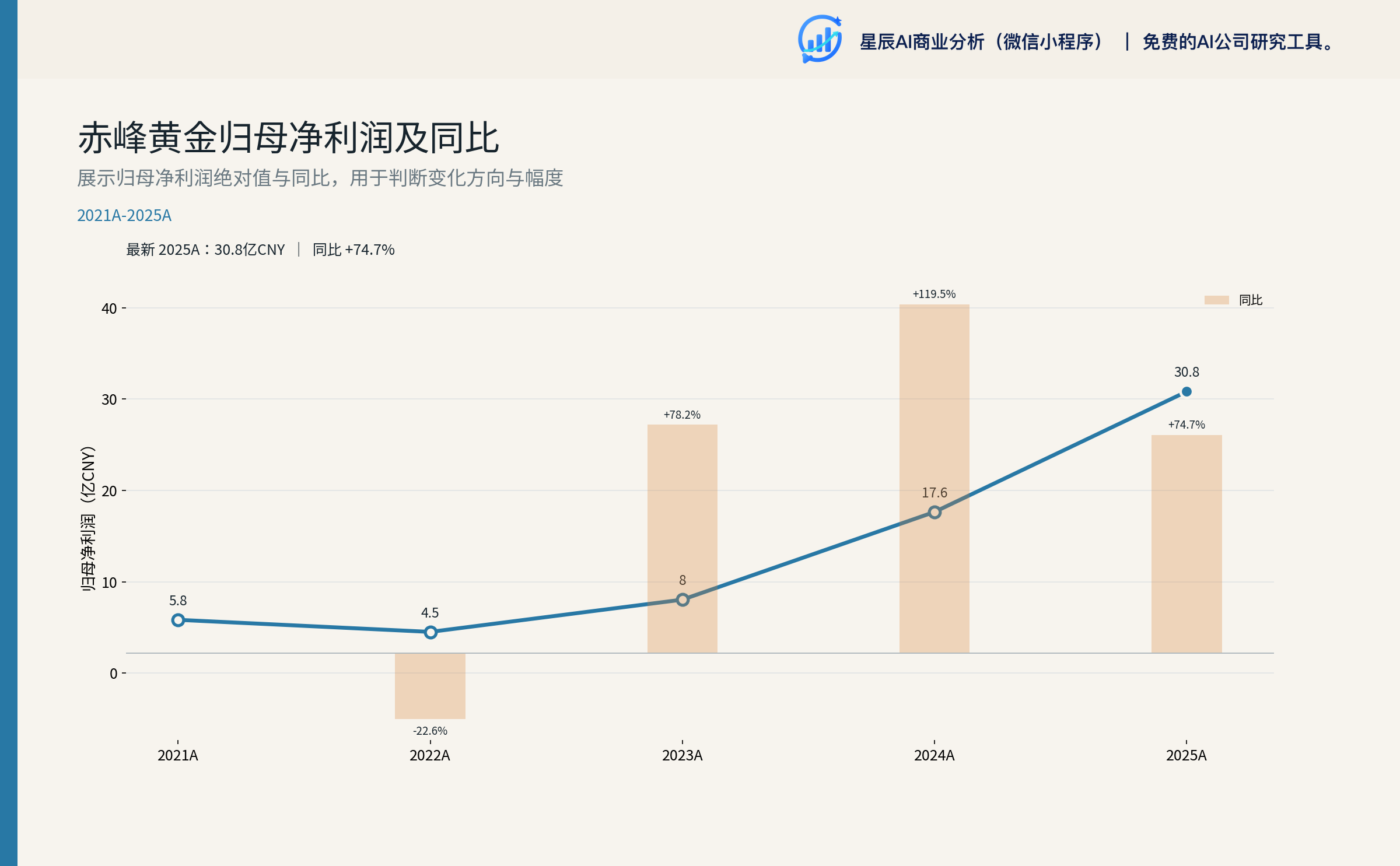Click the -22.6% negative bar
The image size is (1400, 866).
pos(430,686)
